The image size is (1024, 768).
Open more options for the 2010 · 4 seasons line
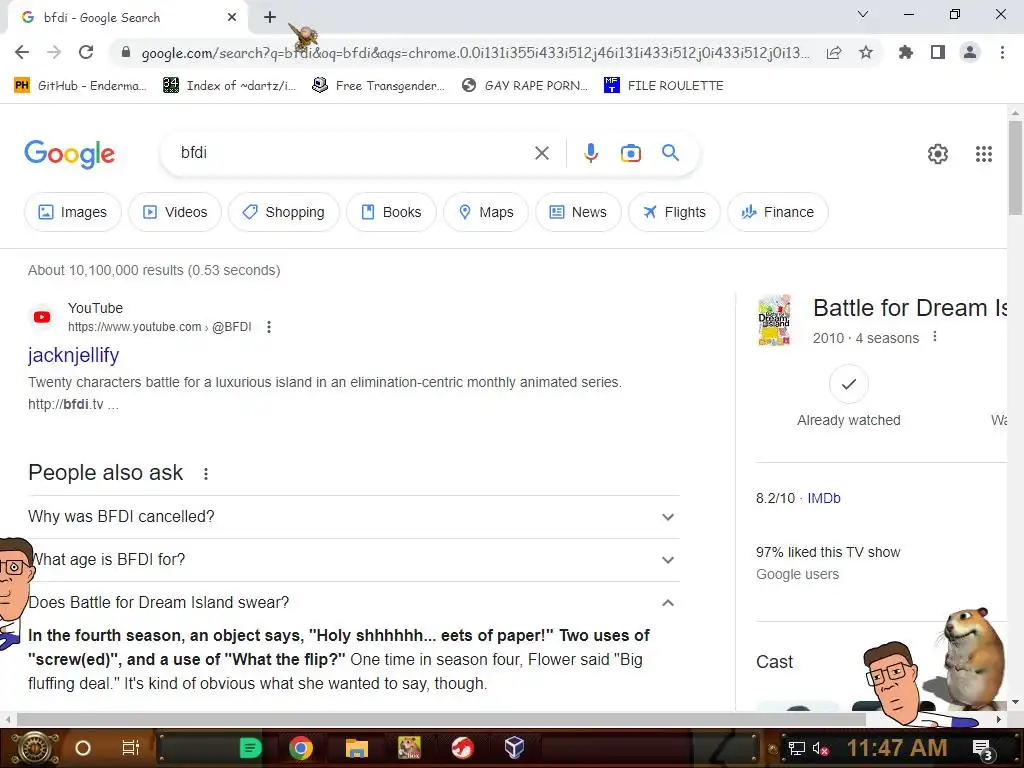pos(935,336)
